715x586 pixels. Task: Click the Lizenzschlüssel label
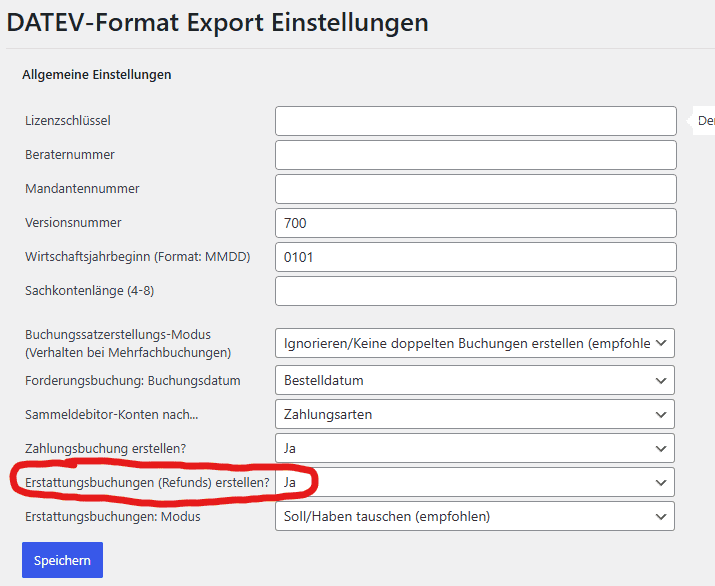pos(68,121)
